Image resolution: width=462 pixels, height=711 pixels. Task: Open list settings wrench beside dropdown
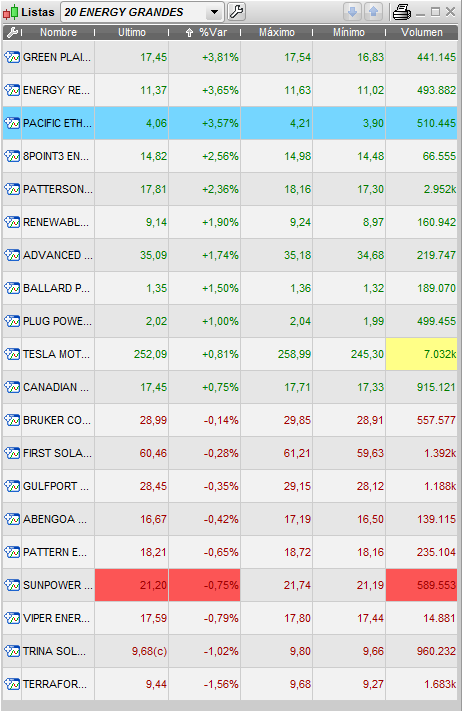[x=236, y=12]
